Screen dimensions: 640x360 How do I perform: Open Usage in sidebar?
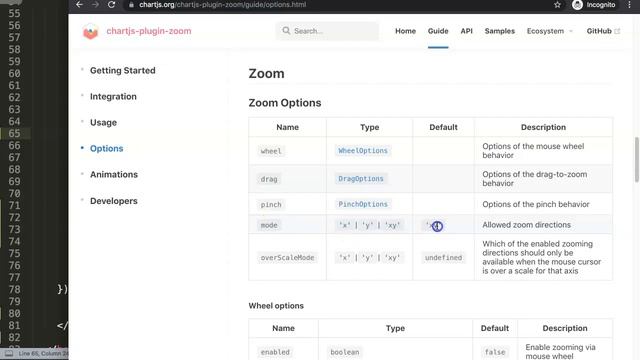click(103, 122)
